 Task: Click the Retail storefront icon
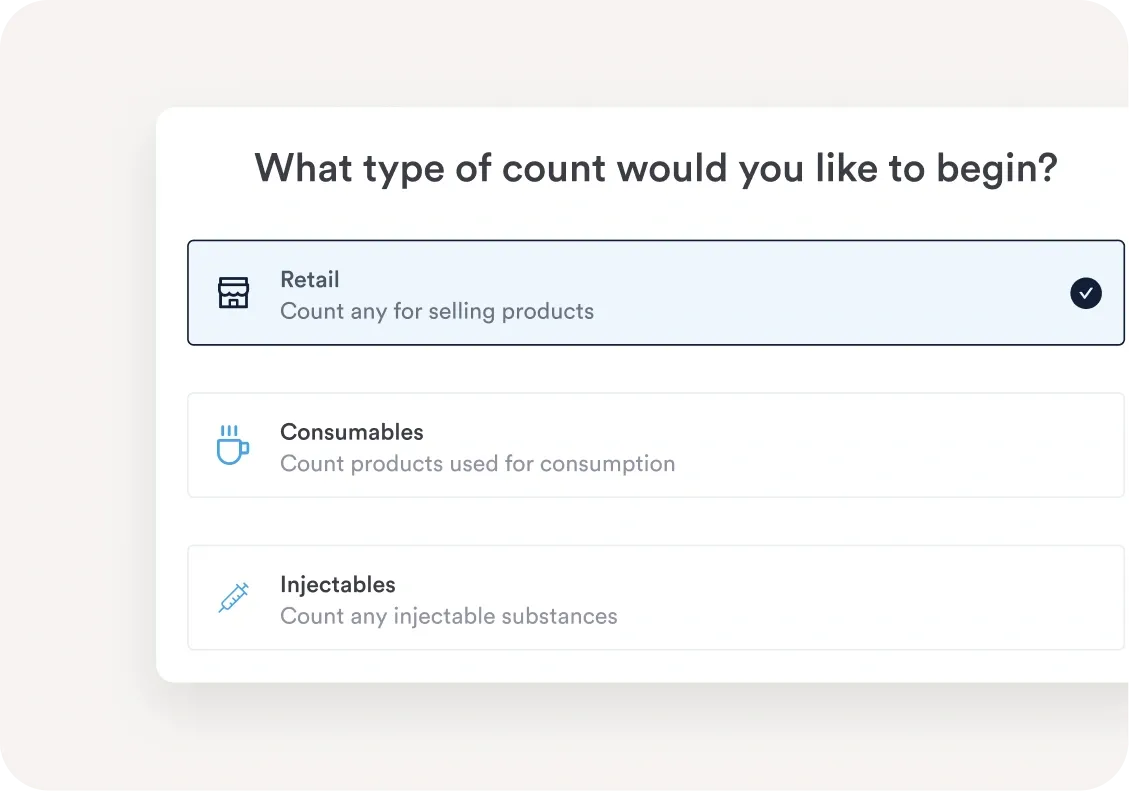(233, 293)
